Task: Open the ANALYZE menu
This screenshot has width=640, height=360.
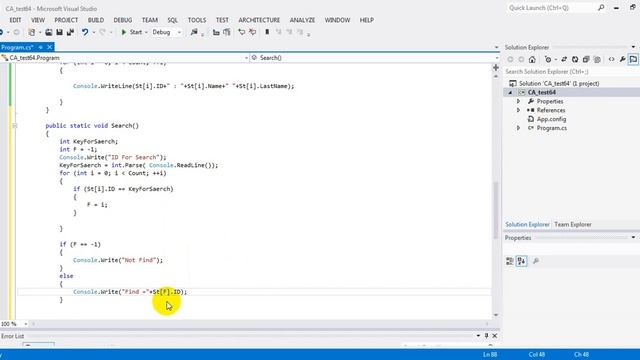Action: tap(302, 20)
